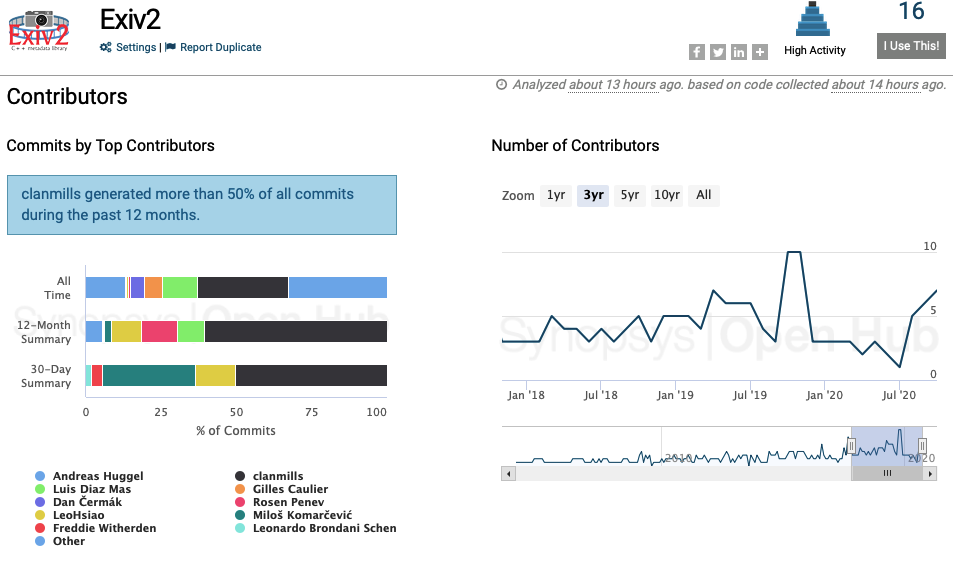
Task: Open Settings via the gear icon
Action: pos(106,47)
